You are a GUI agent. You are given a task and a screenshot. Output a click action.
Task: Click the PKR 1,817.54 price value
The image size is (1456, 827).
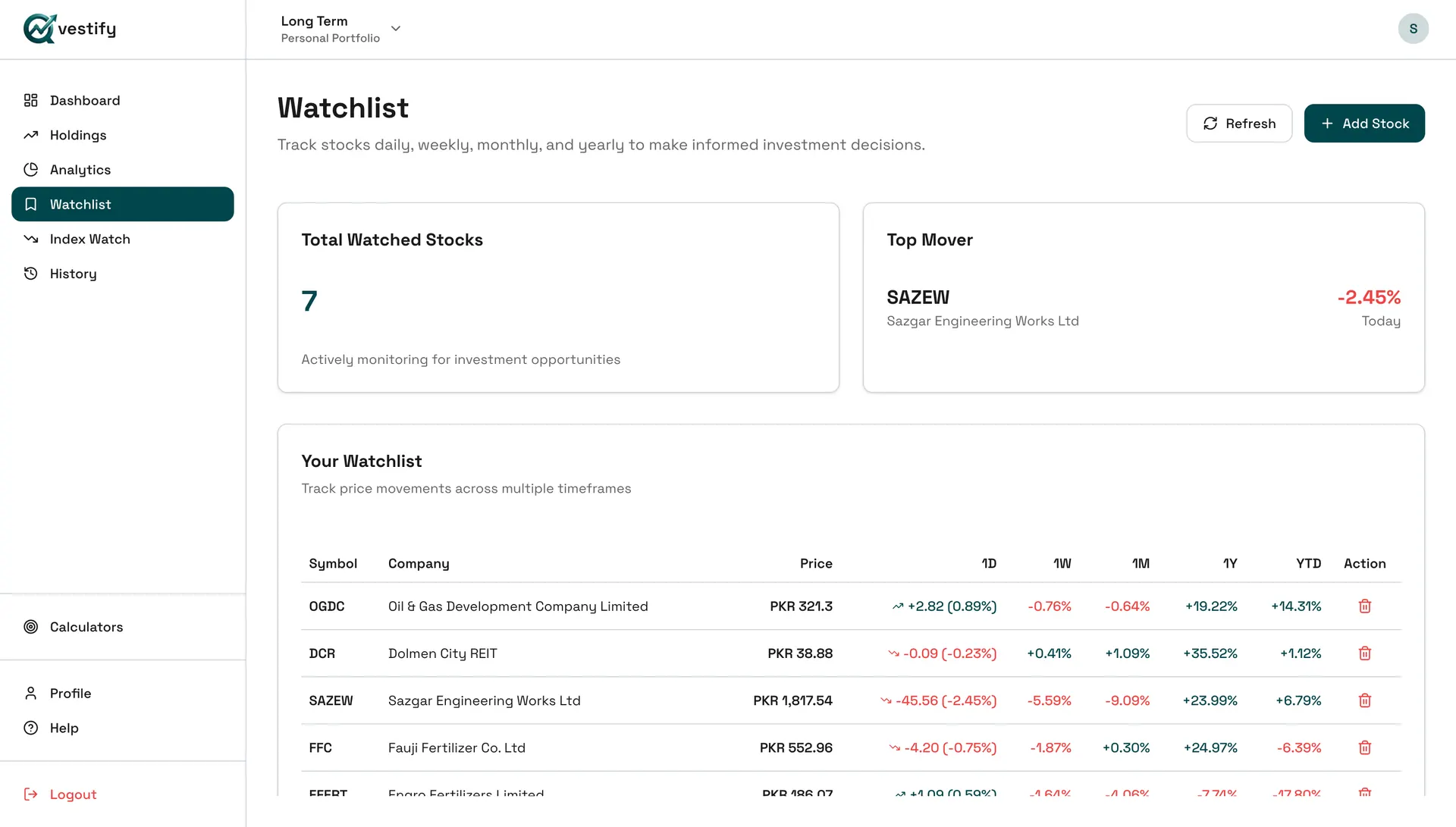click(x=792, y=700)
